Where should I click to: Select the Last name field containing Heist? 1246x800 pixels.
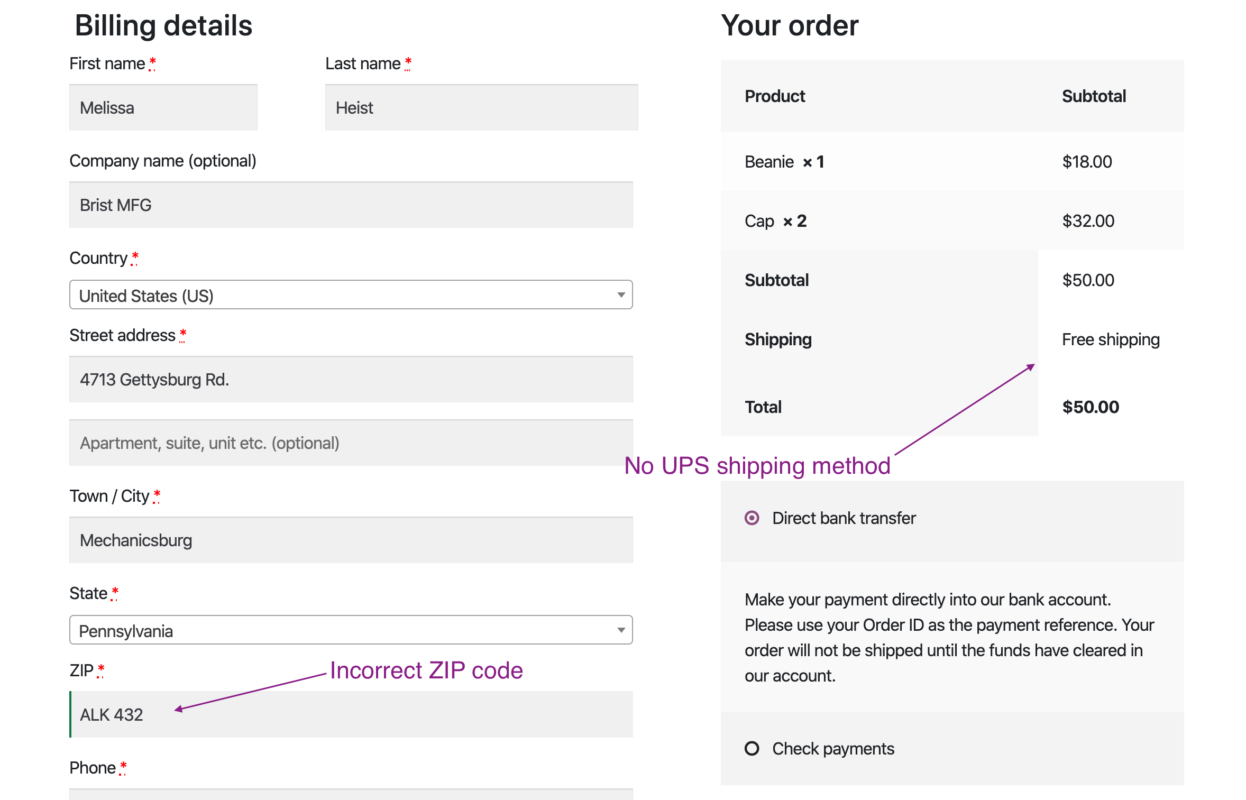coord(481,107)
